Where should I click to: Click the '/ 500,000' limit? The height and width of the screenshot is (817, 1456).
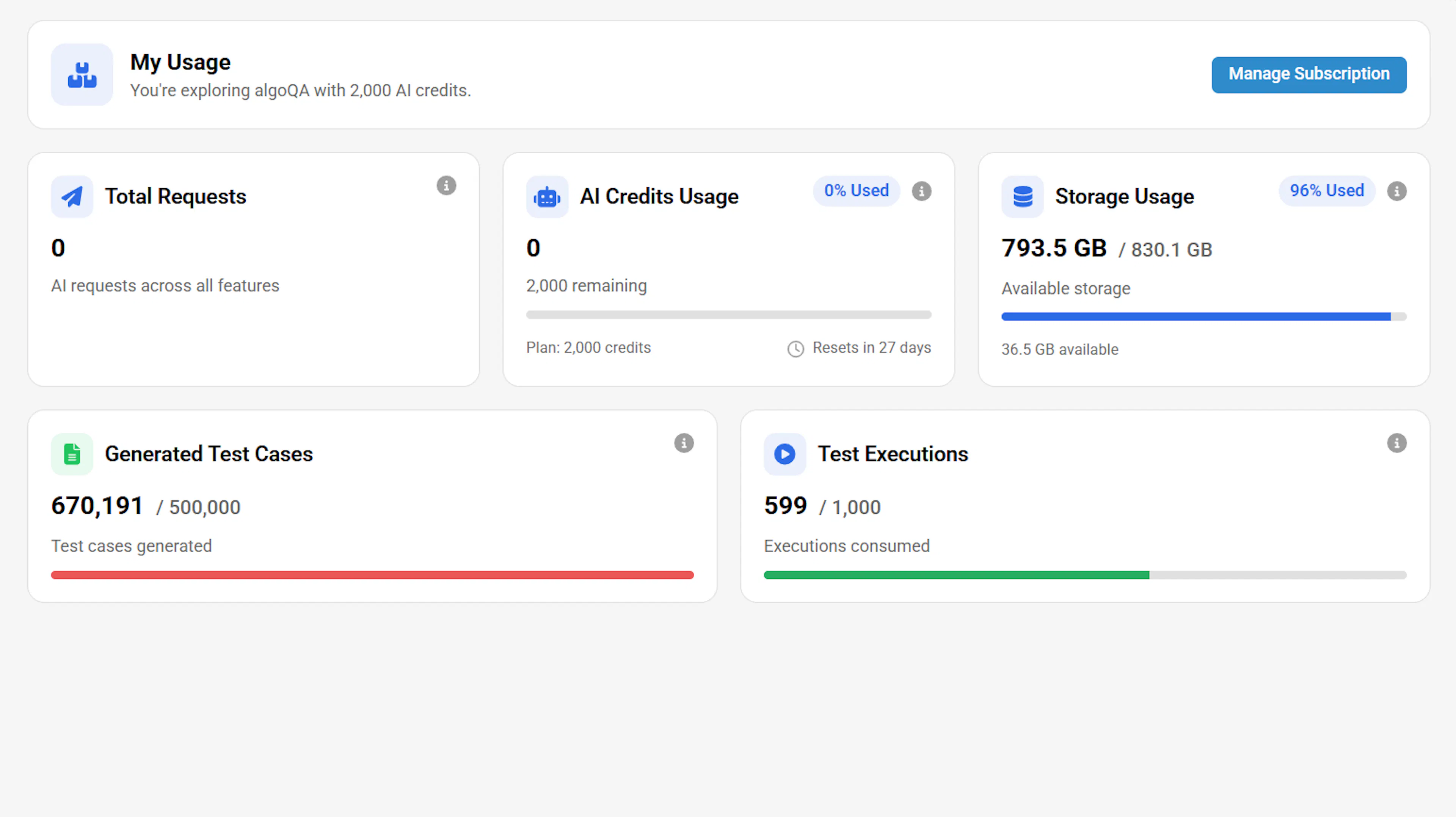[x=198, y=508]
